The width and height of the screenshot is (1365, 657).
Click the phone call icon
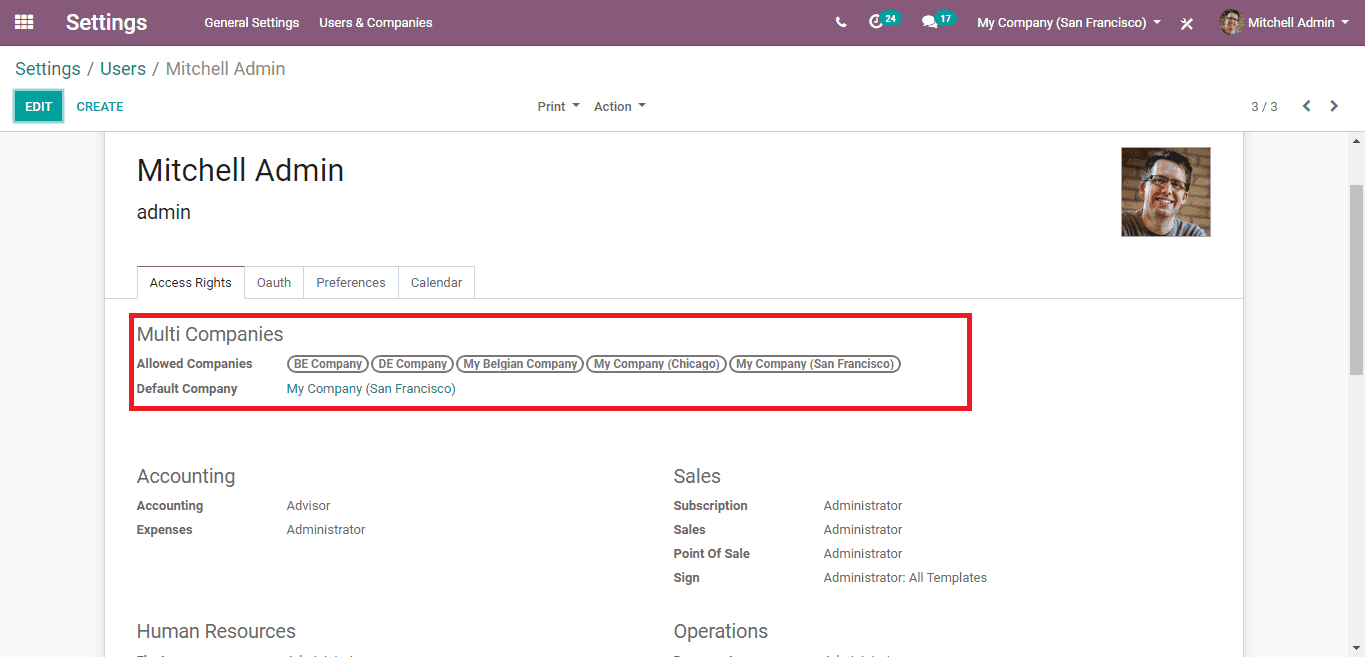841,22
